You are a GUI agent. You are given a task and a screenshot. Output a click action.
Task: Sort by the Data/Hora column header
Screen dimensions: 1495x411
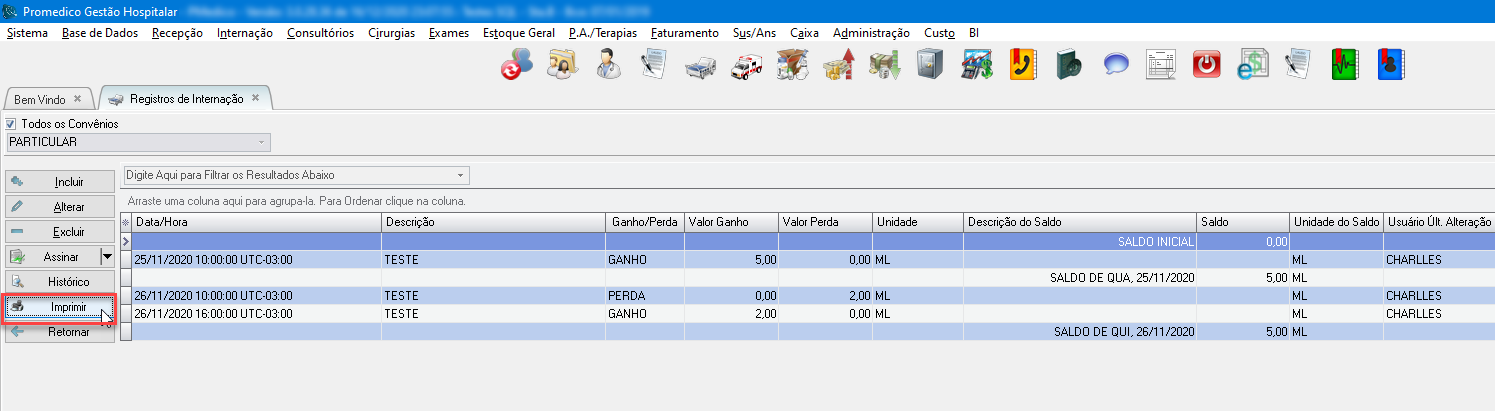coord(255,221)
